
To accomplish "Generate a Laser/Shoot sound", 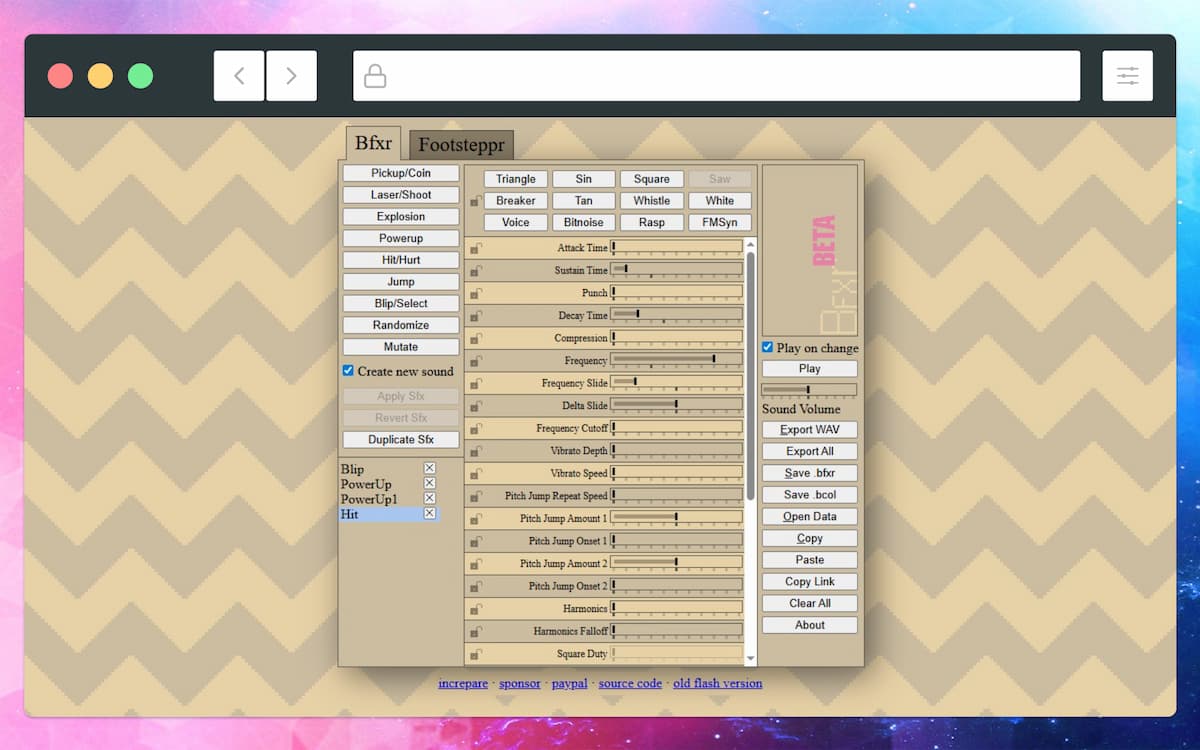I will [x=401, y=195].
